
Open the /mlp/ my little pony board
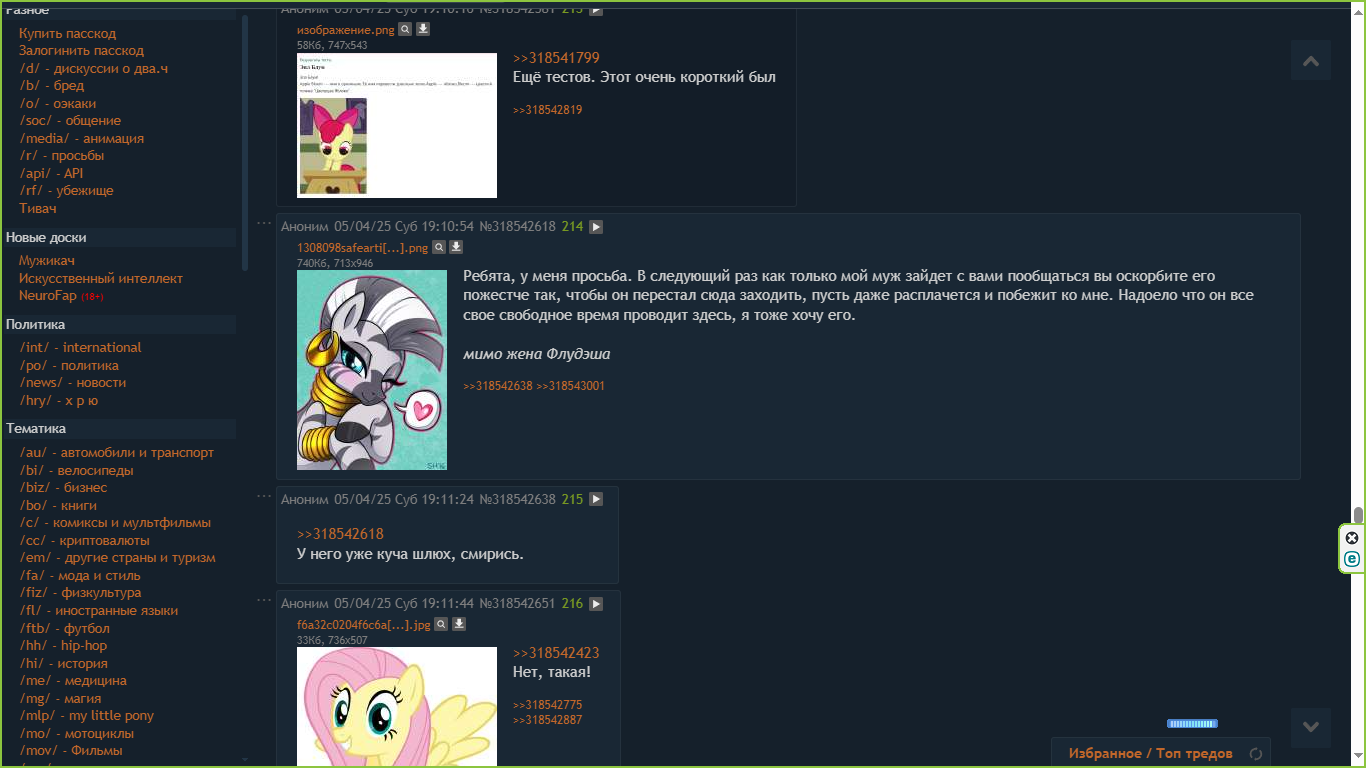[x=86, y=716]
